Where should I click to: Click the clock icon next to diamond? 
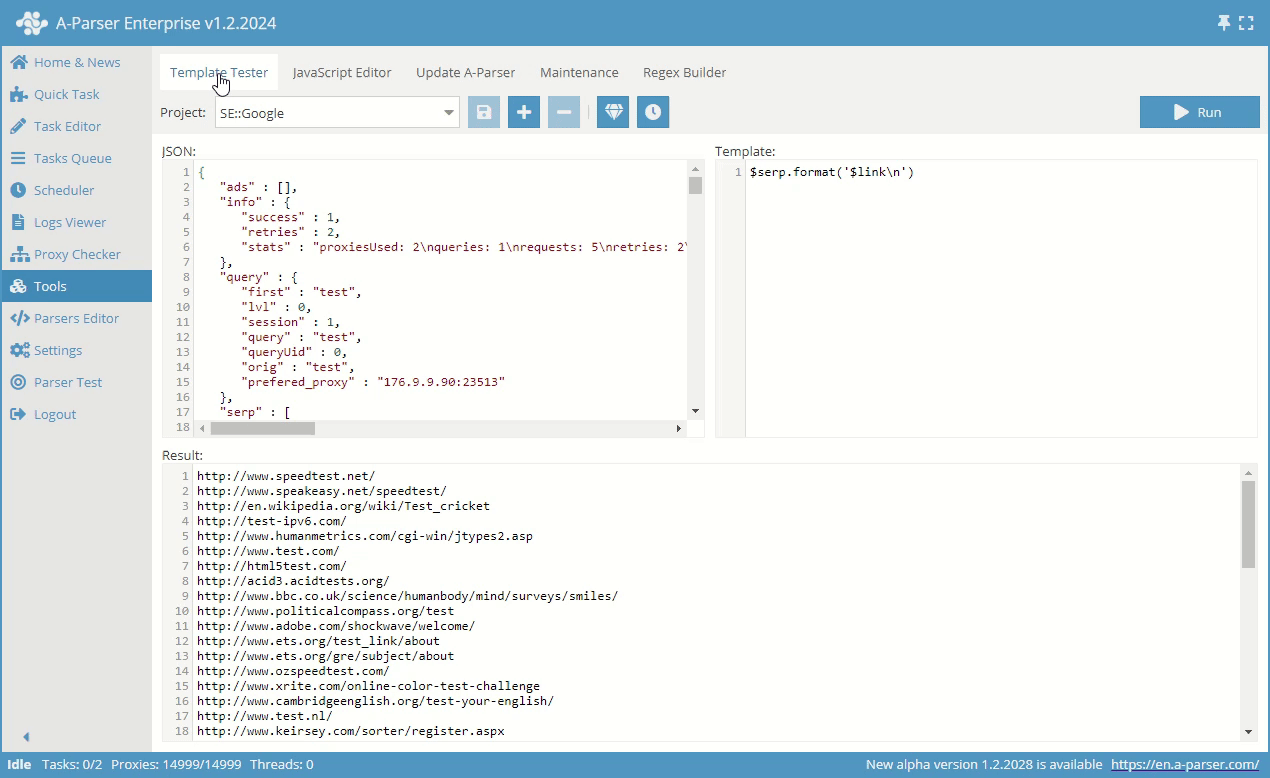coord(653,113)
